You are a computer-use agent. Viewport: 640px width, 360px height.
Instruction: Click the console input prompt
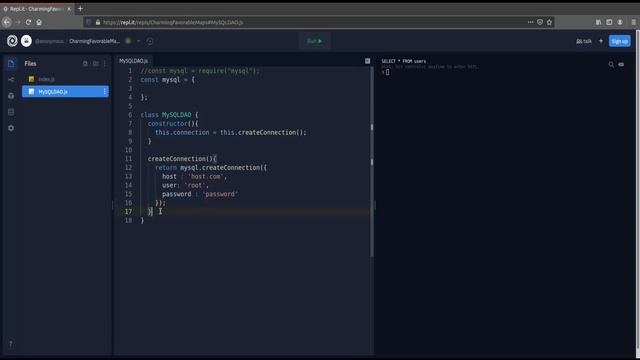click(387, 72)
